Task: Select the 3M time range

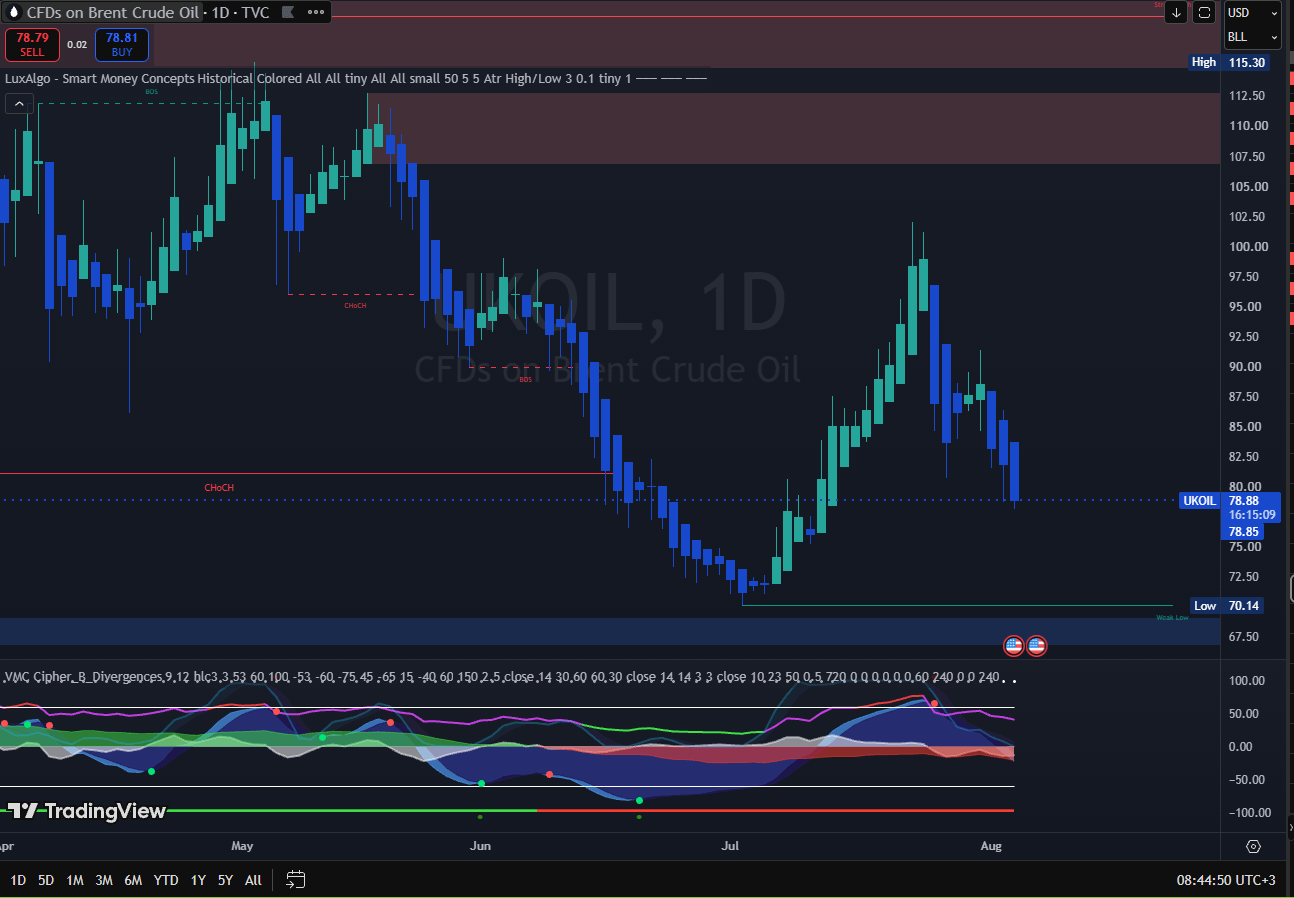Action: click(104, 880)
